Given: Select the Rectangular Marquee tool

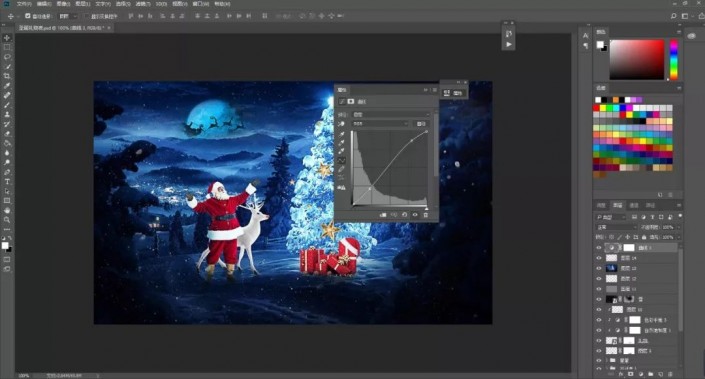Looking at the screenshot, I should click(7, 47).
